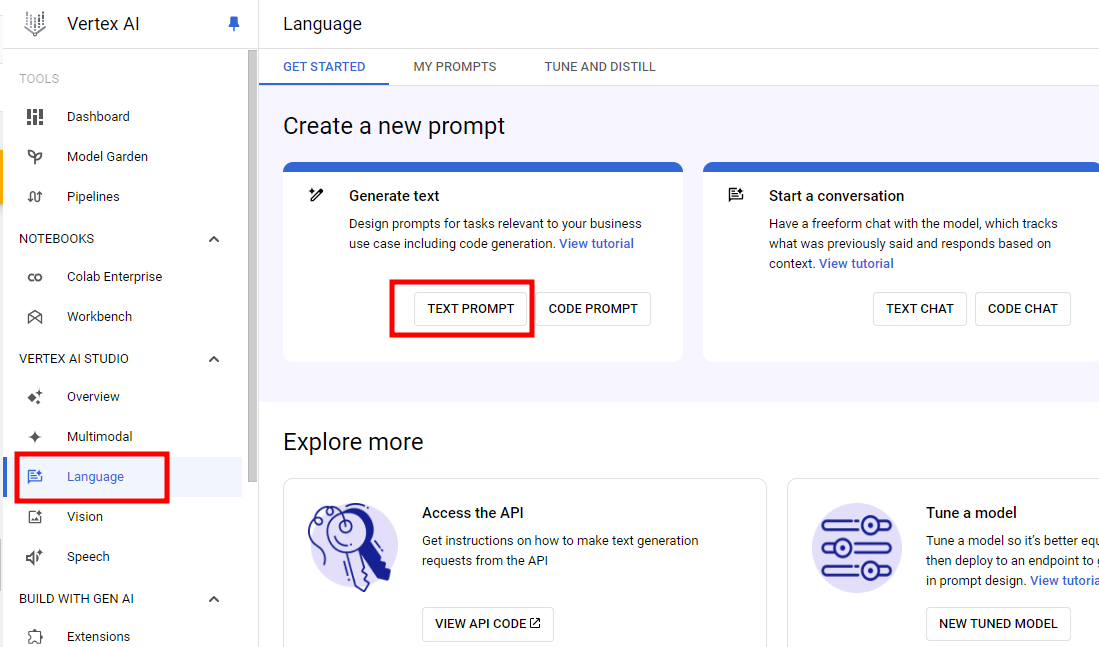
Task: Click the Overview sparkle icon
Action: tap(35, 397)
